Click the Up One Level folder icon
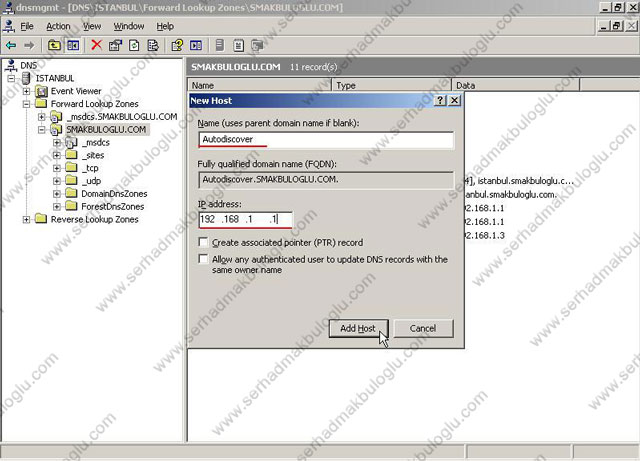This screenshot has width=640, height=461. (x=53, y=45)
